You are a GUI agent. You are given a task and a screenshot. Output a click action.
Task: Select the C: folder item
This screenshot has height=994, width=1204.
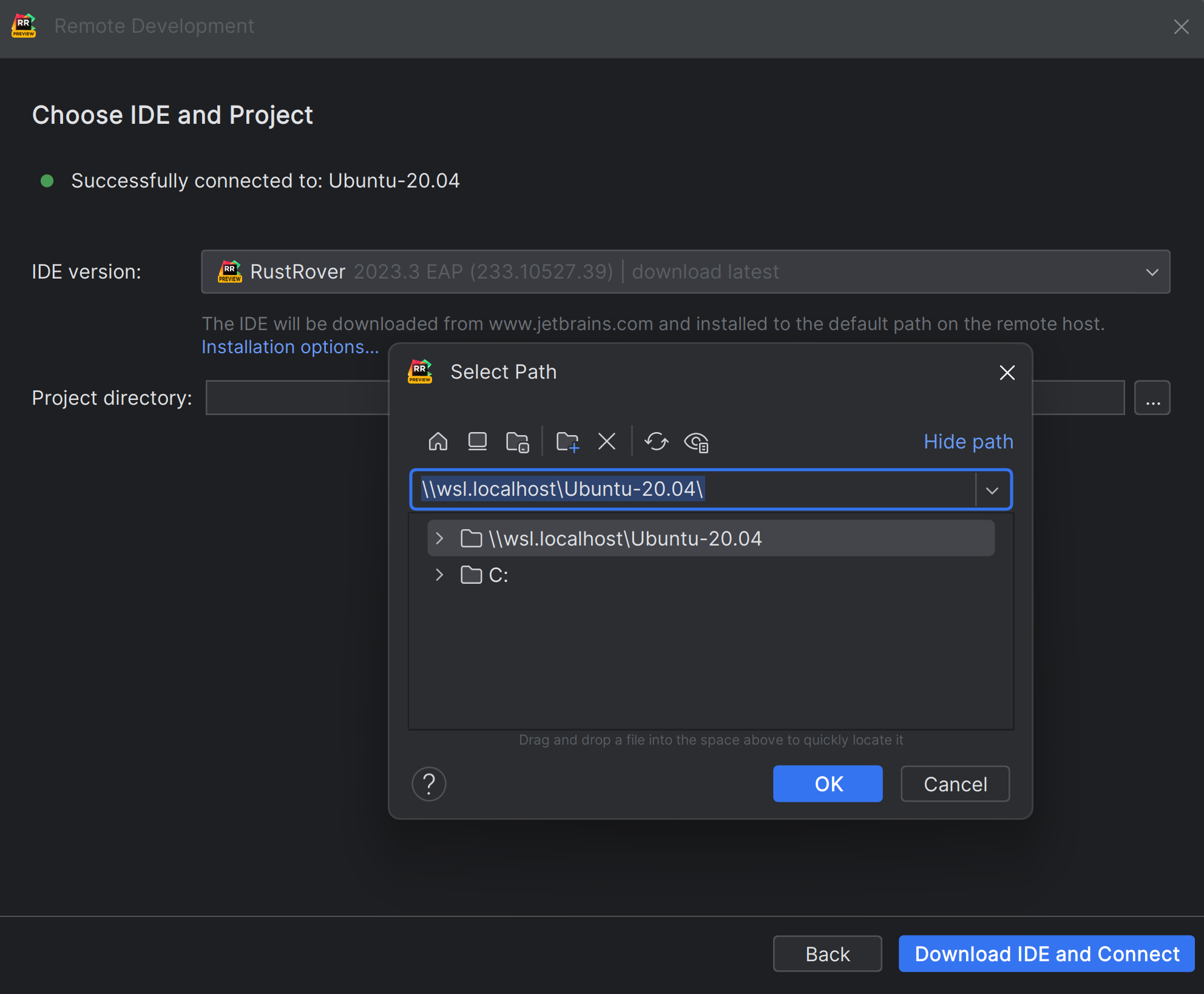click(498, 575)
